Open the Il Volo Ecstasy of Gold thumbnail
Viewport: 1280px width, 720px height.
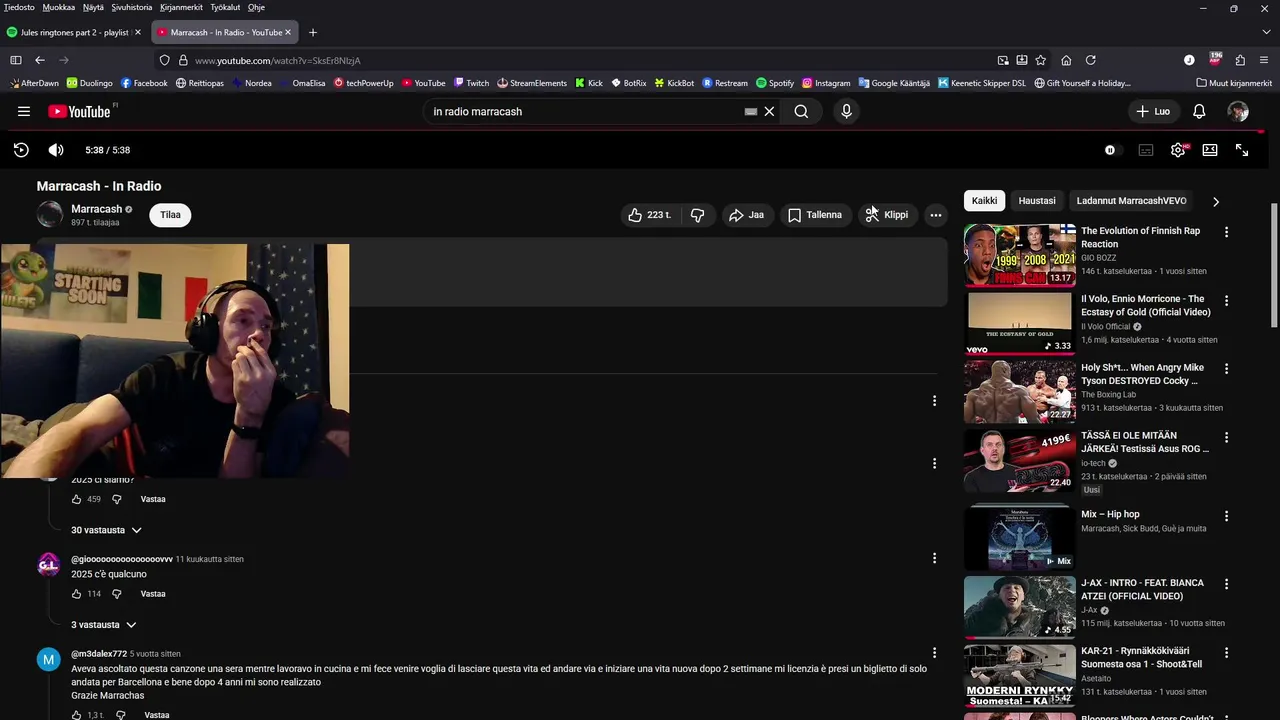point(1020,323)
